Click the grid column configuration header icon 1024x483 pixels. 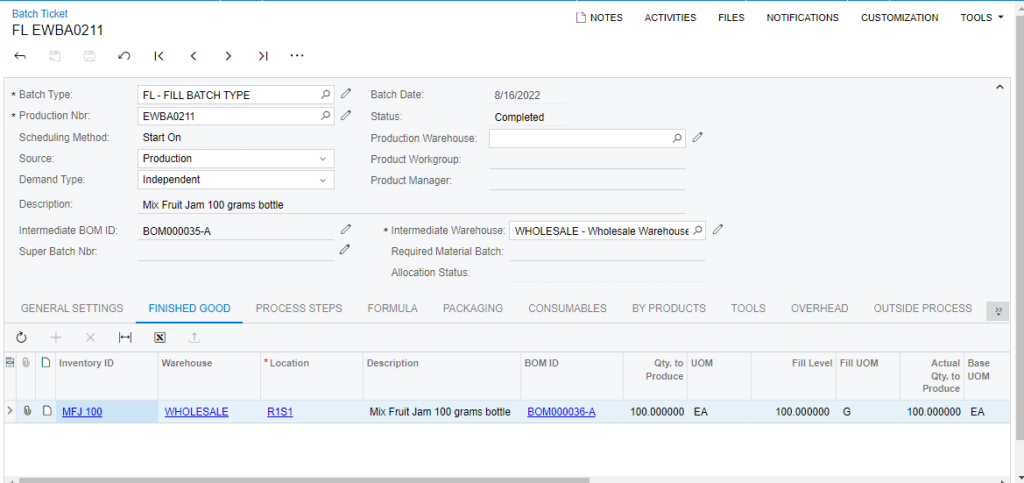tap(10, 363)
